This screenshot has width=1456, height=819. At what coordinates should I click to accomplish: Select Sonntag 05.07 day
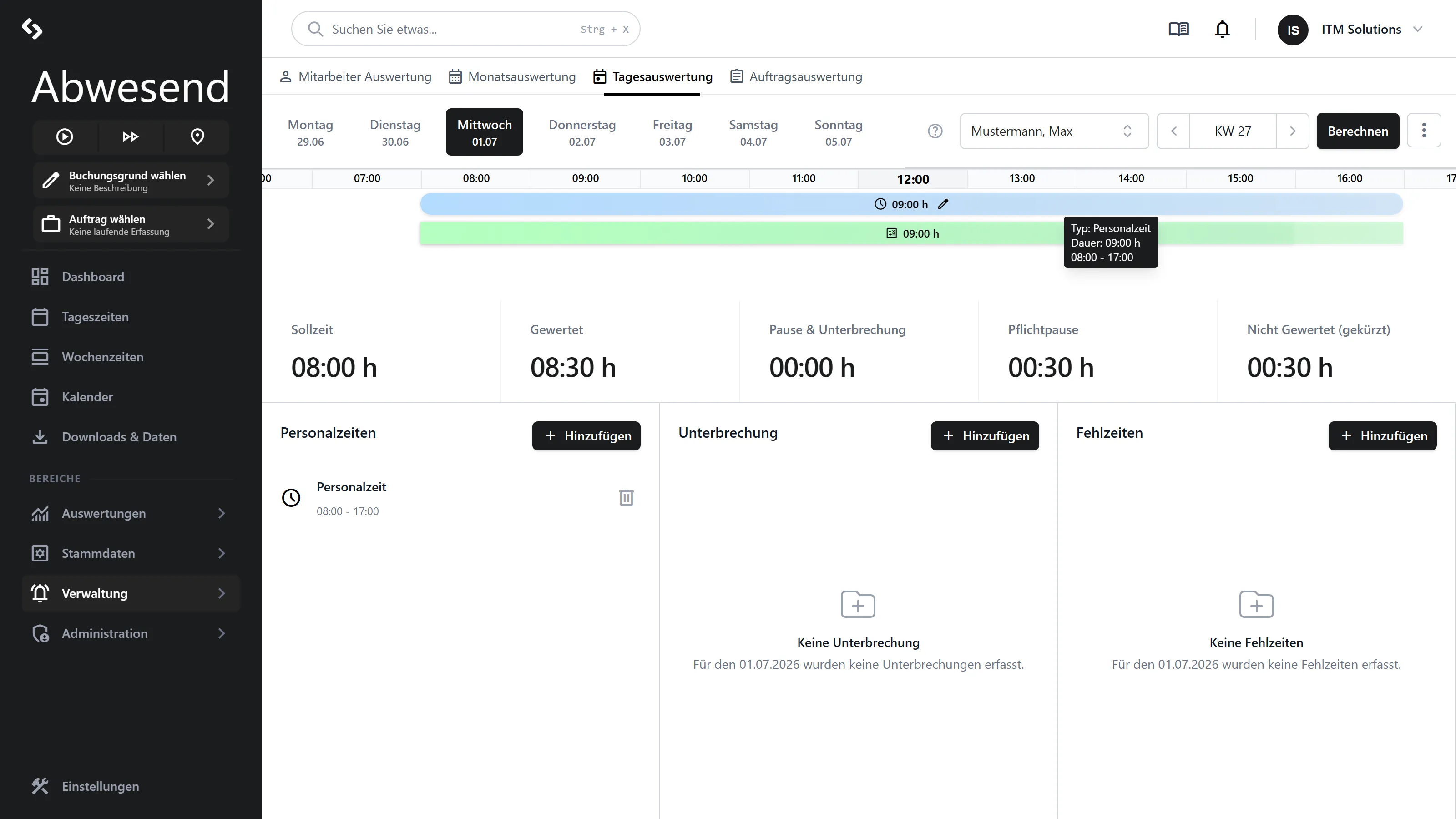[838, 132]
